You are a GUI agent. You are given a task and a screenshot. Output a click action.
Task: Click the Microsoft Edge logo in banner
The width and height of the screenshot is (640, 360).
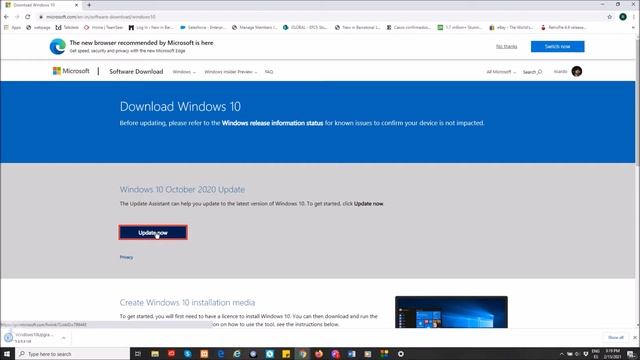tap(58, 47)
